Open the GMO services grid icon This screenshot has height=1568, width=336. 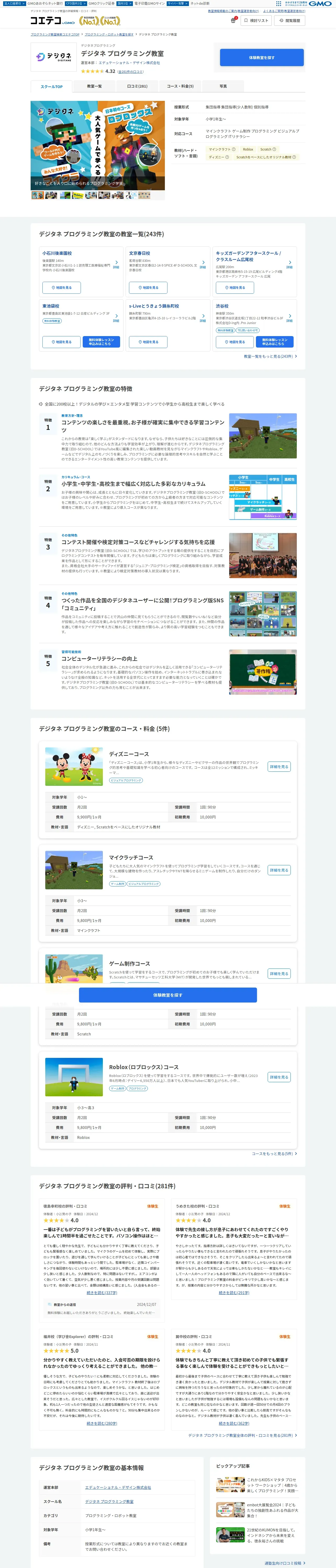click(279, 3)
